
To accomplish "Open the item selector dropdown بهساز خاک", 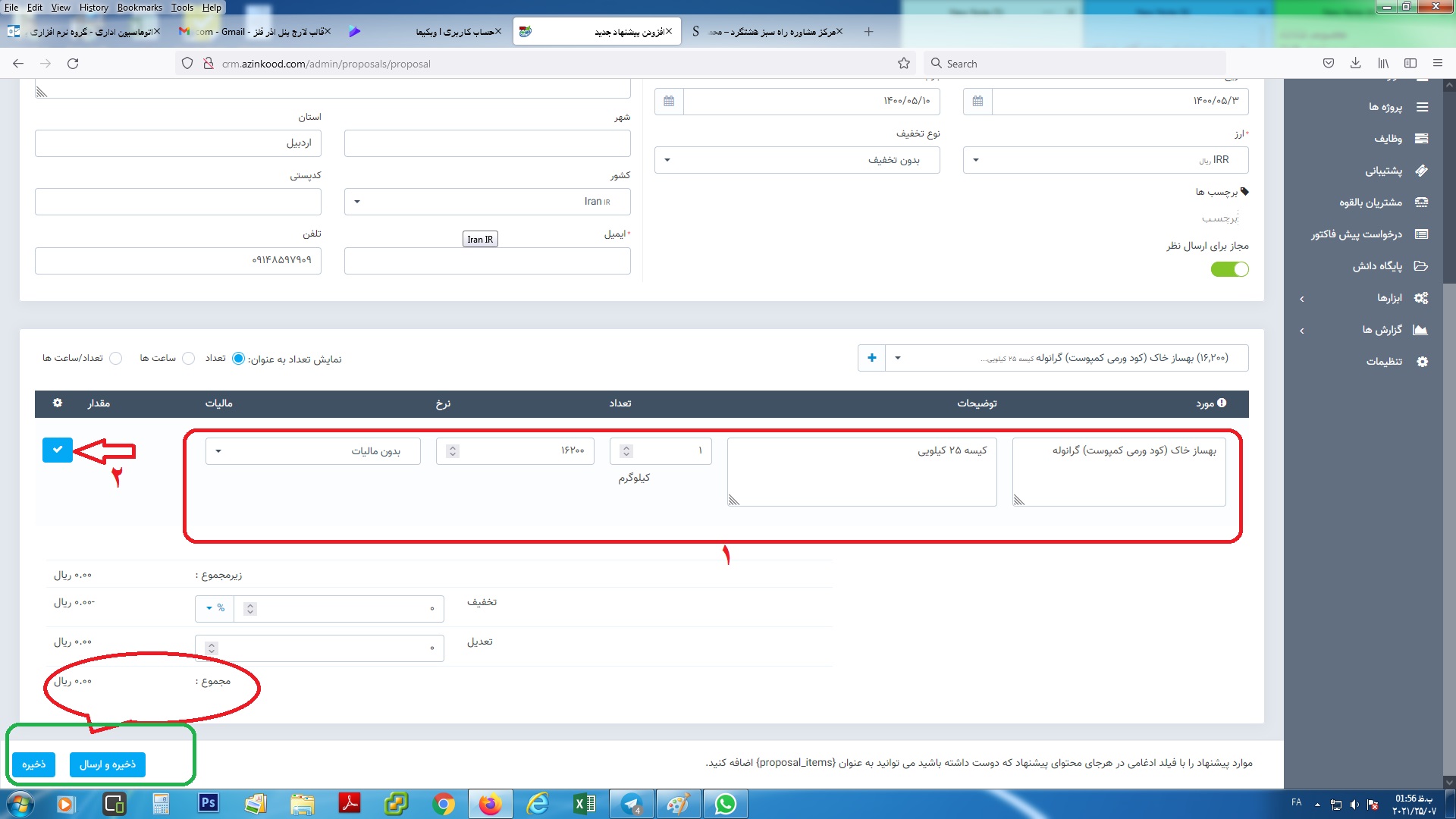I will point(1066,358).
